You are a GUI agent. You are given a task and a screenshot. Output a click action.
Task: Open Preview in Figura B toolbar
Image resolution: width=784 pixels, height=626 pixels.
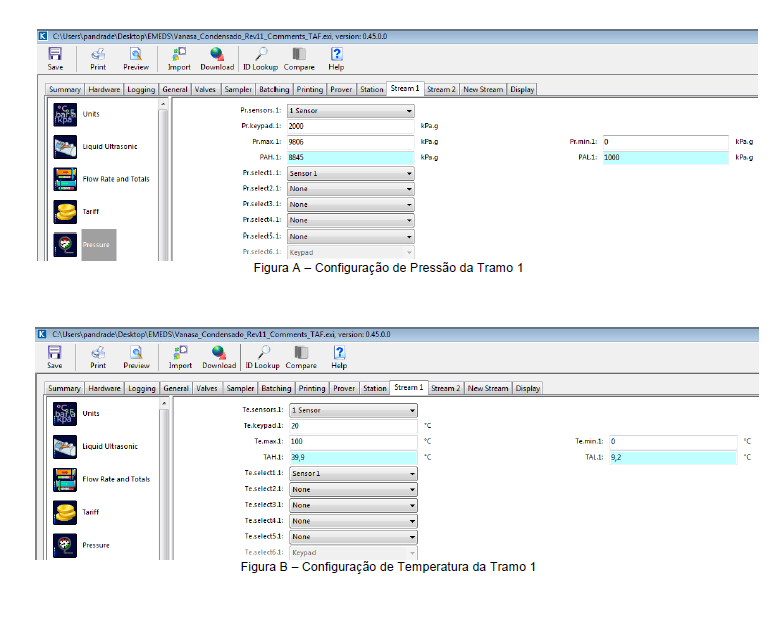(x=136, y=352)
